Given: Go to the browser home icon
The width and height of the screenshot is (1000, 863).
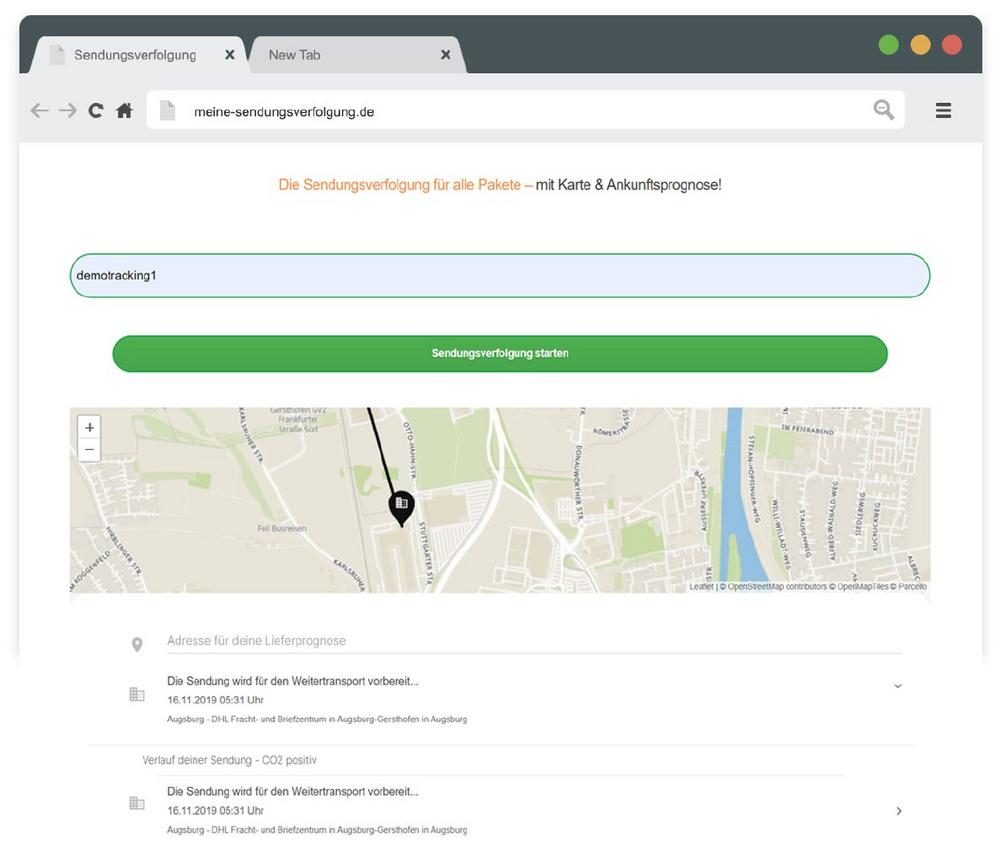Looking at the screenshot, I should click(124, 111).
